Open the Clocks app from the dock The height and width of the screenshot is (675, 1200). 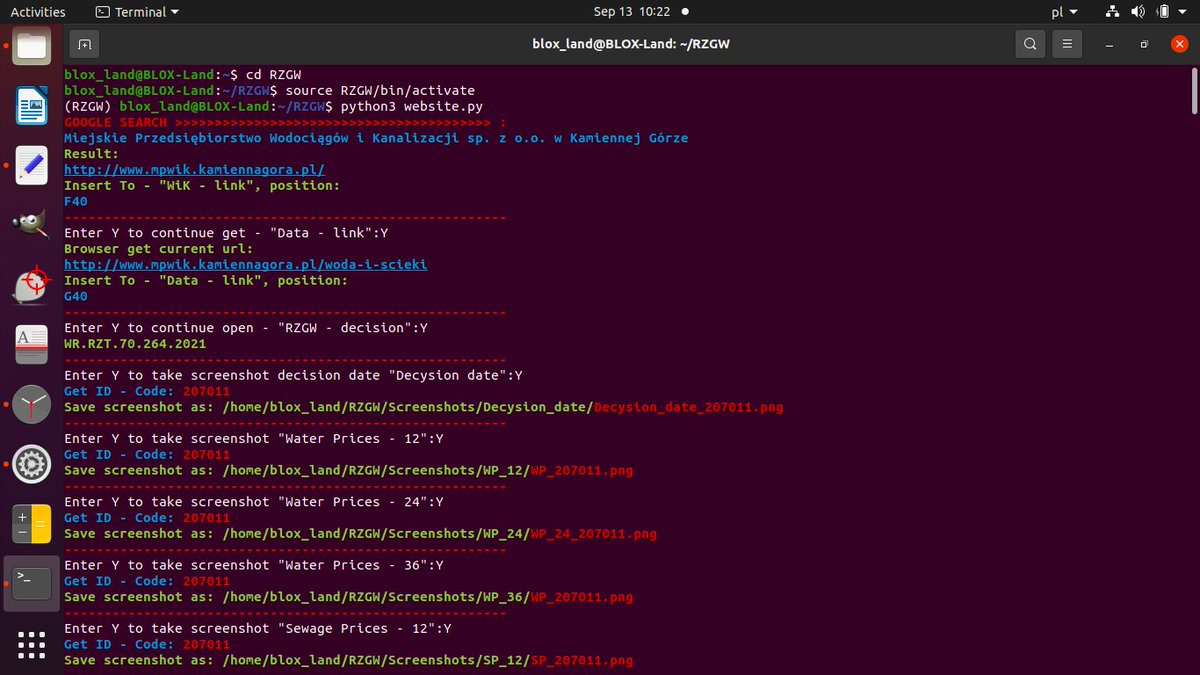coord(30,405)
